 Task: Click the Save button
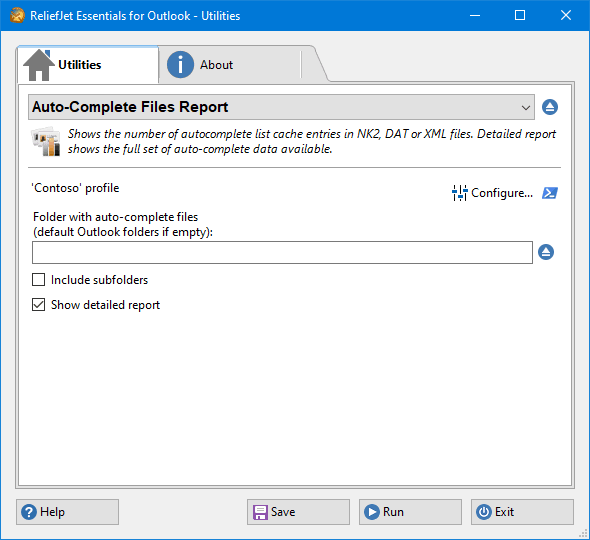298,512
